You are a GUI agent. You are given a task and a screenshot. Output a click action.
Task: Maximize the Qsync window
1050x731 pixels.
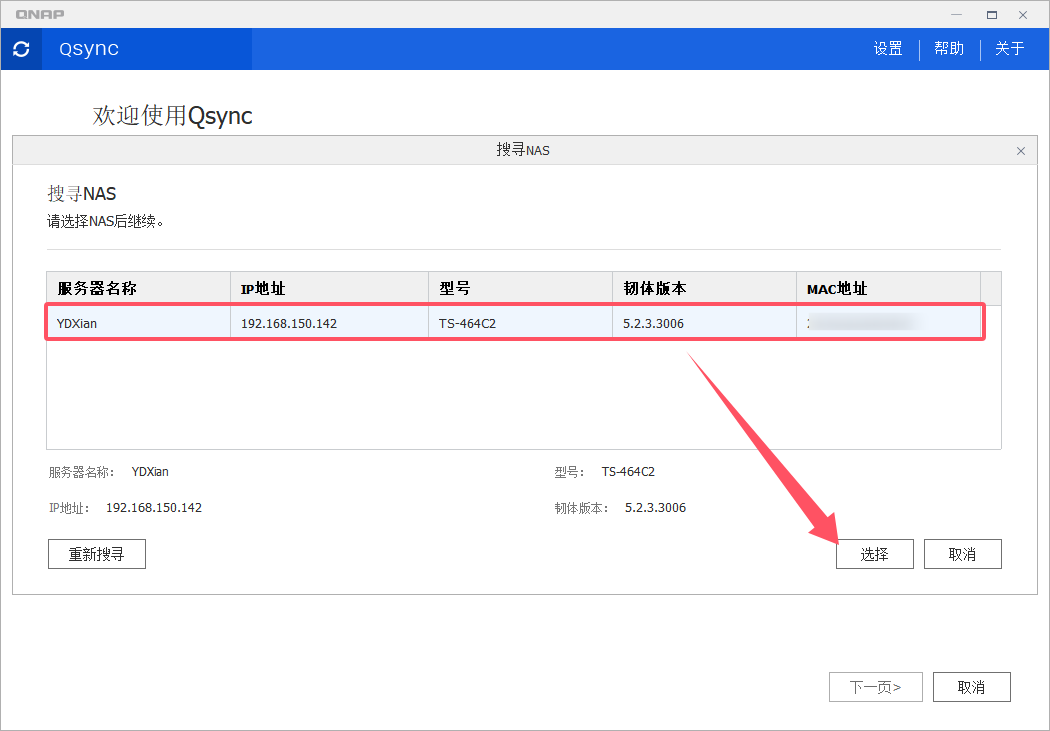[x=992, y=14]
